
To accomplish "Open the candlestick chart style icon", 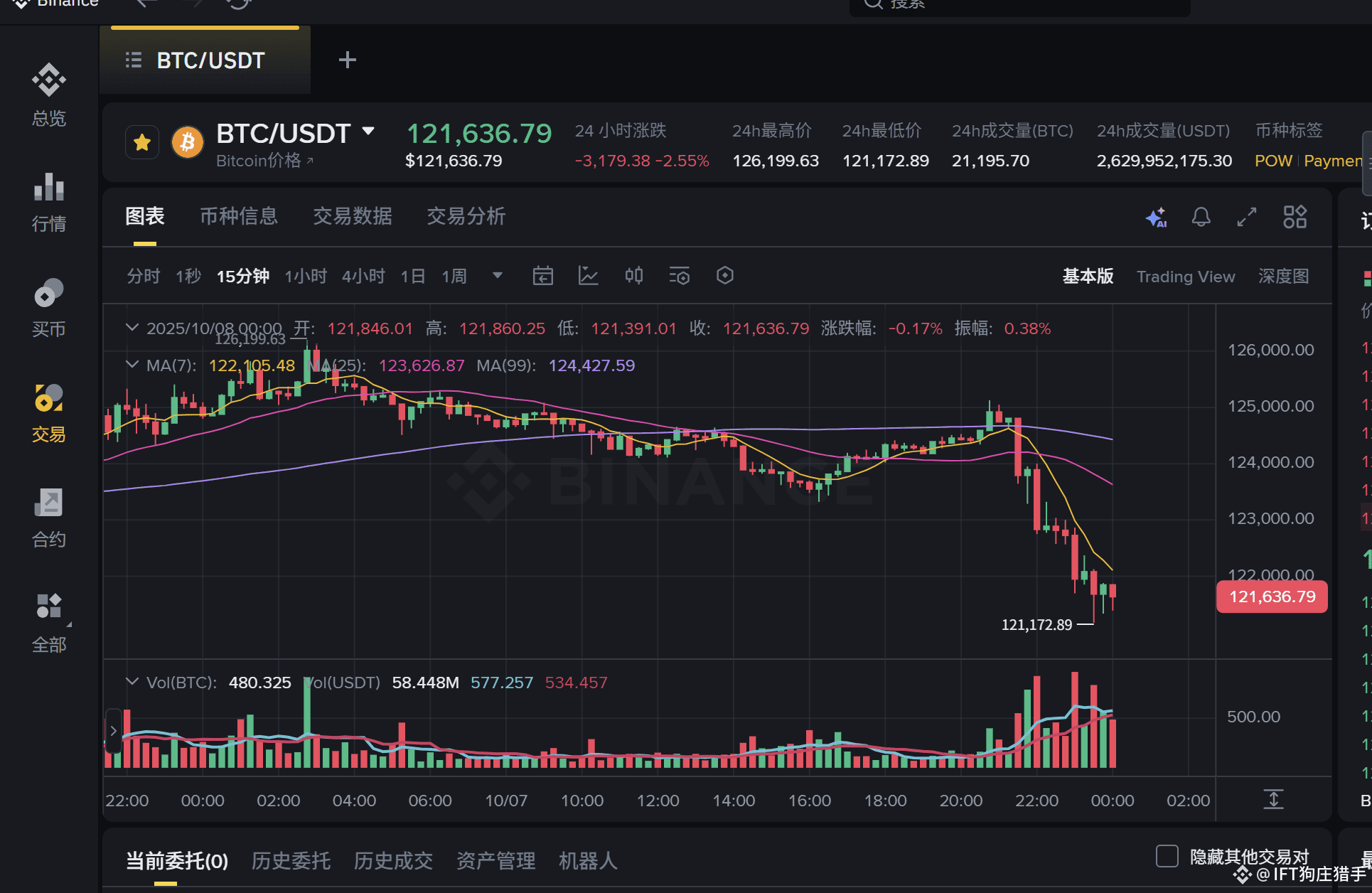I will coord(633,276).
